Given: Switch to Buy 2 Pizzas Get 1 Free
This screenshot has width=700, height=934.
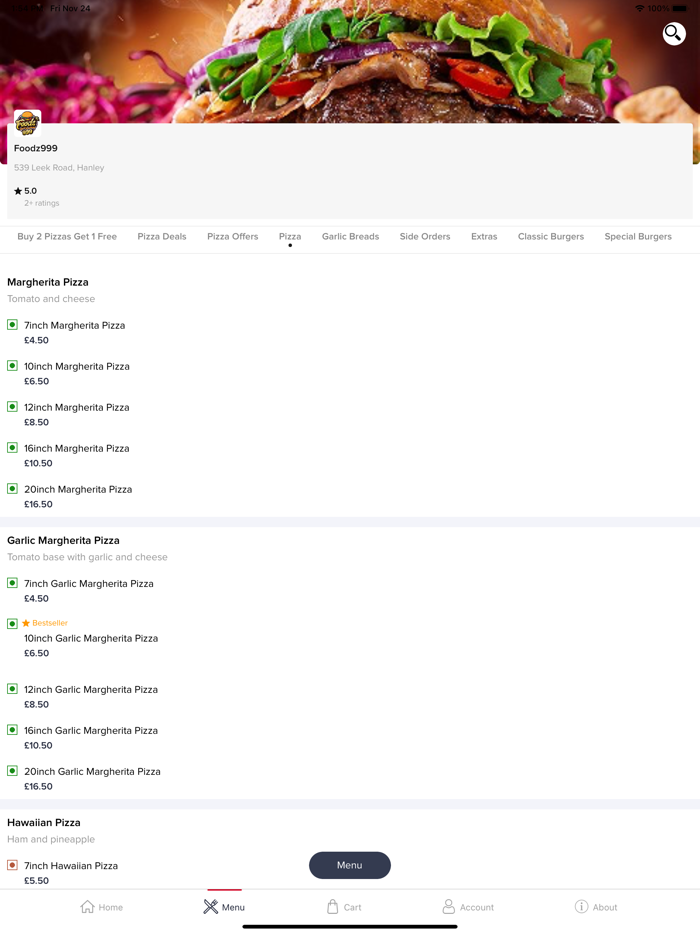Looking at the screenshot, I should (x=67, y=236).
